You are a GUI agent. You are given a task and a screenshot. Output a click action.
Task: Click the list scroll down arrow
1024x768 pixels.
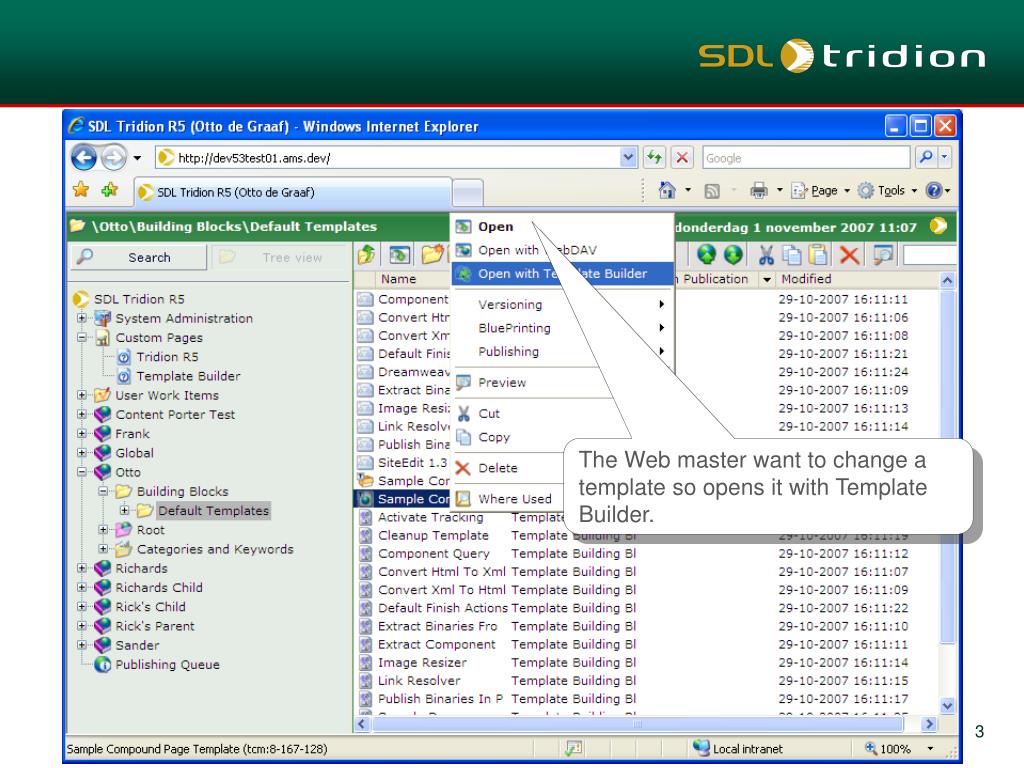coord(948,705)
